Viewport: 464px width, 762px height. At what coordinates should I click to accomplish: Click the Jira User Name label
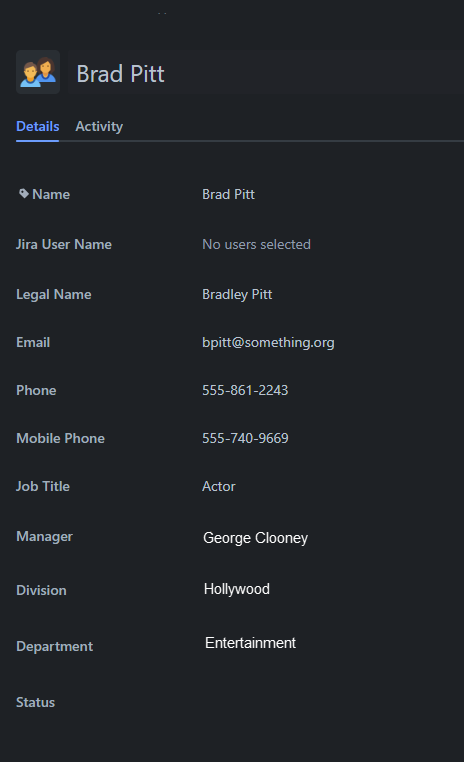(x=64, y=244)
